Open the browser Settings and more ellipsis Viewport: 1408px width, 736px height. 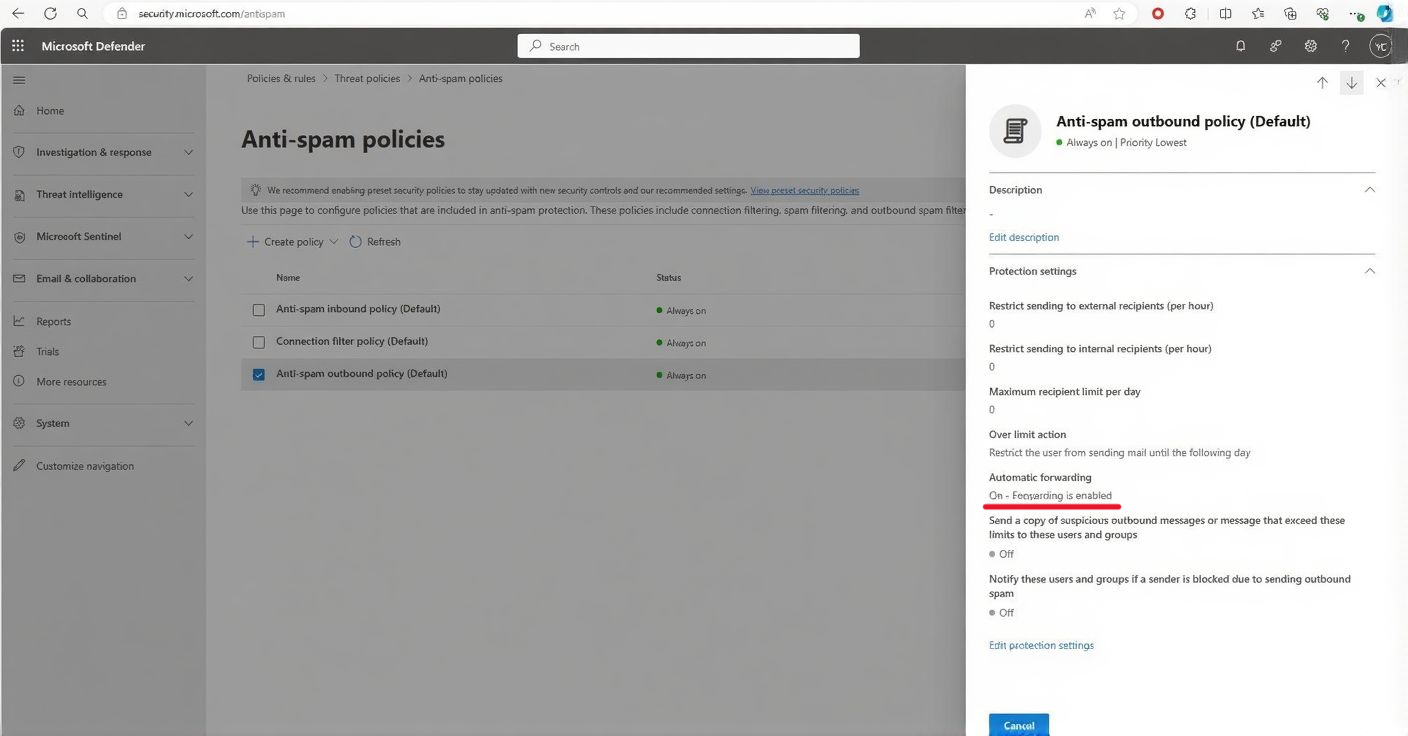pyautogui.click(x=1355, y=14)
